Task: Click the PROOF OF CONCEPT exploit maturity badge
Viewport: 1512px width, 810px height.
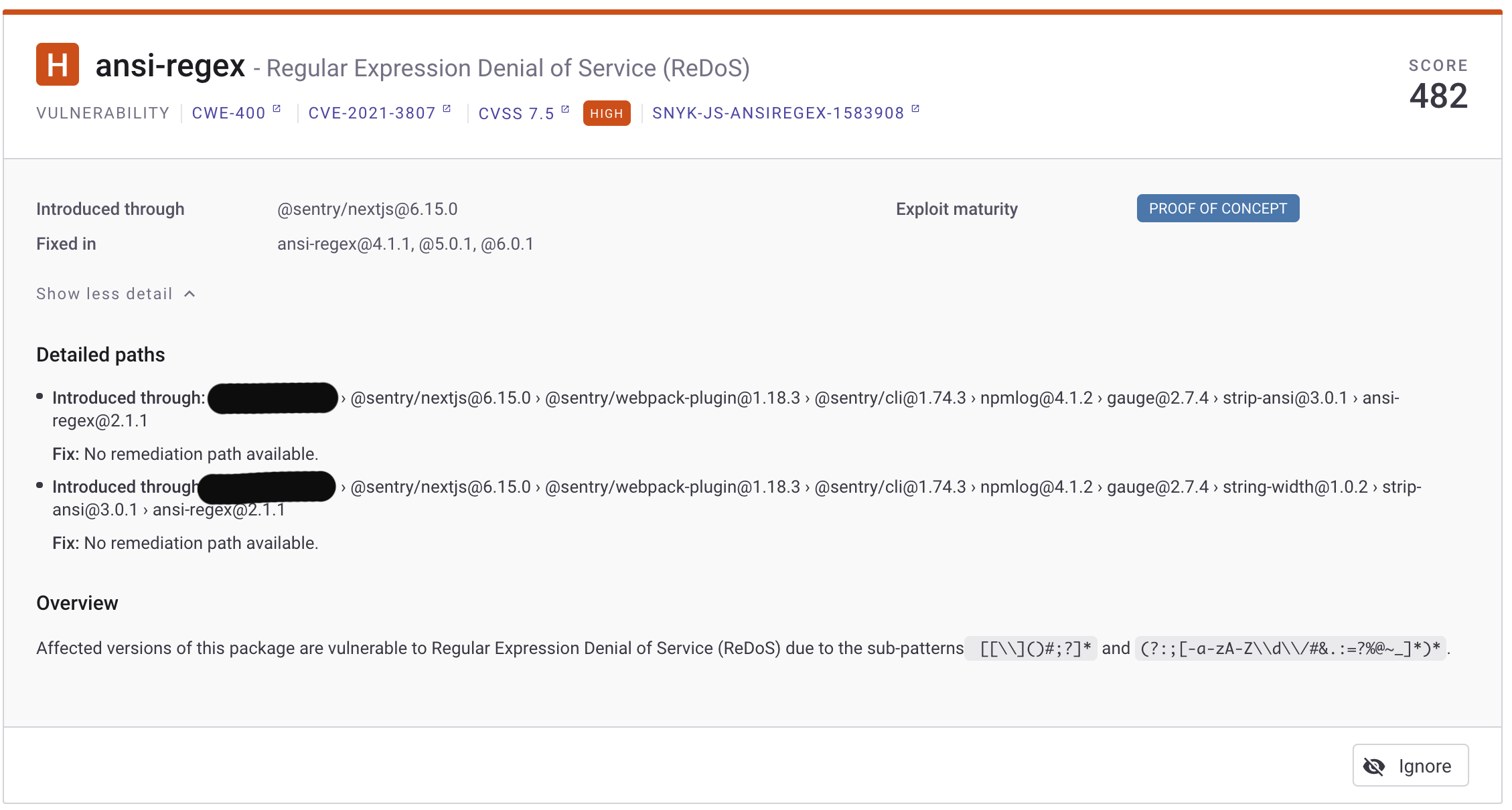Action: (1218, 208)
